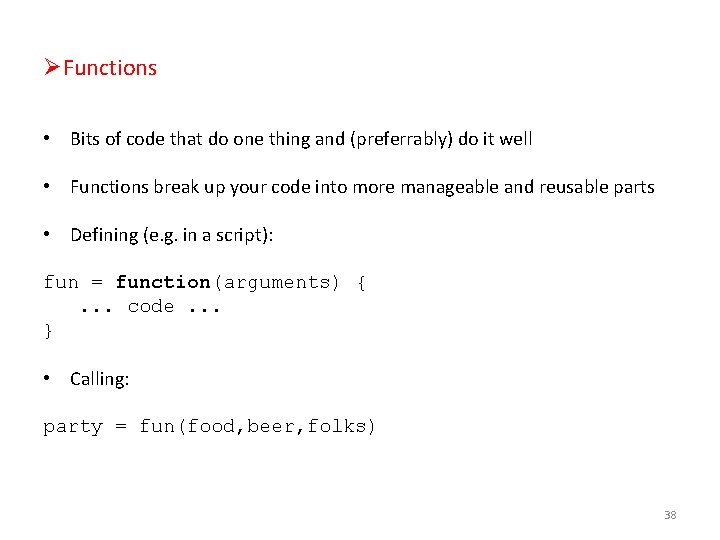
Task: Click the closing curly brace
Action: 48,331
